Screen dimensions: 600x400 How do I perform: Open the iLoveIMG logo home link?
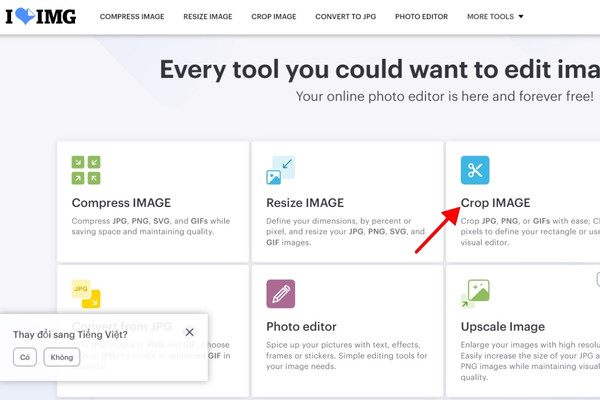coord(41,16)
